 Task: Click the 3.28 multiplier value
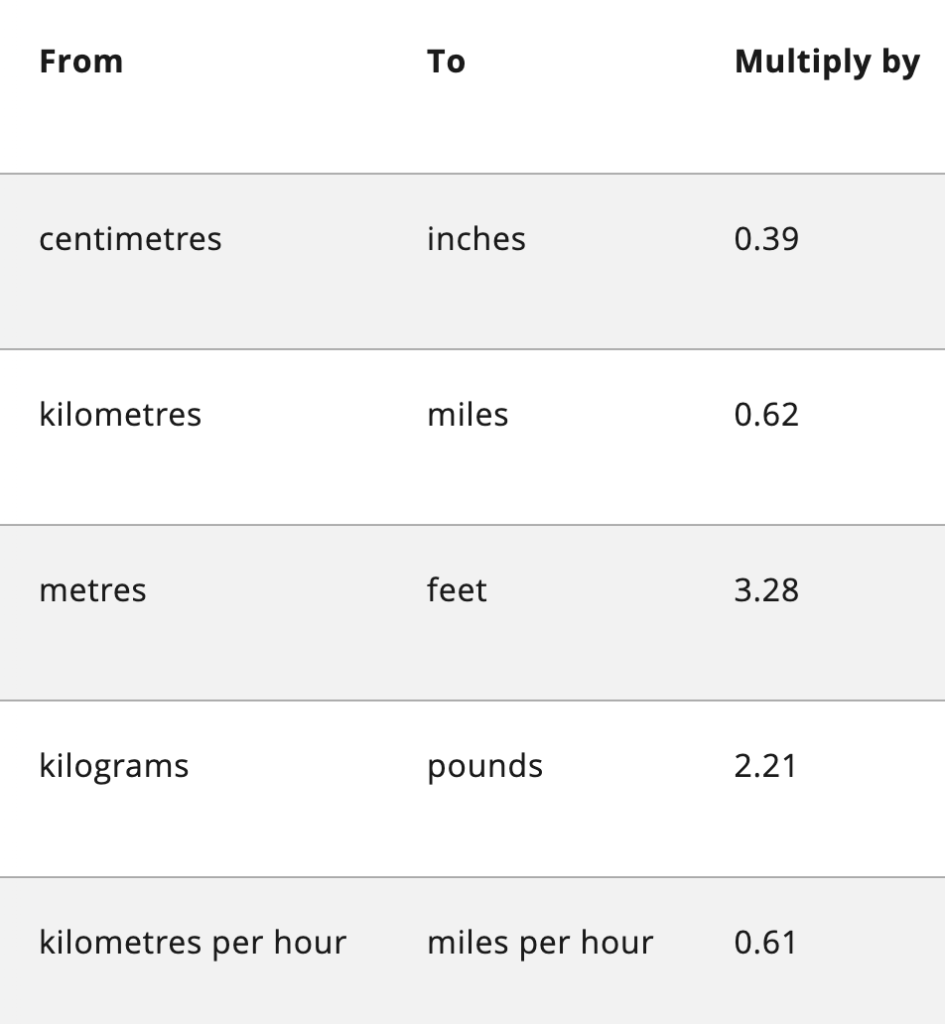766,590
